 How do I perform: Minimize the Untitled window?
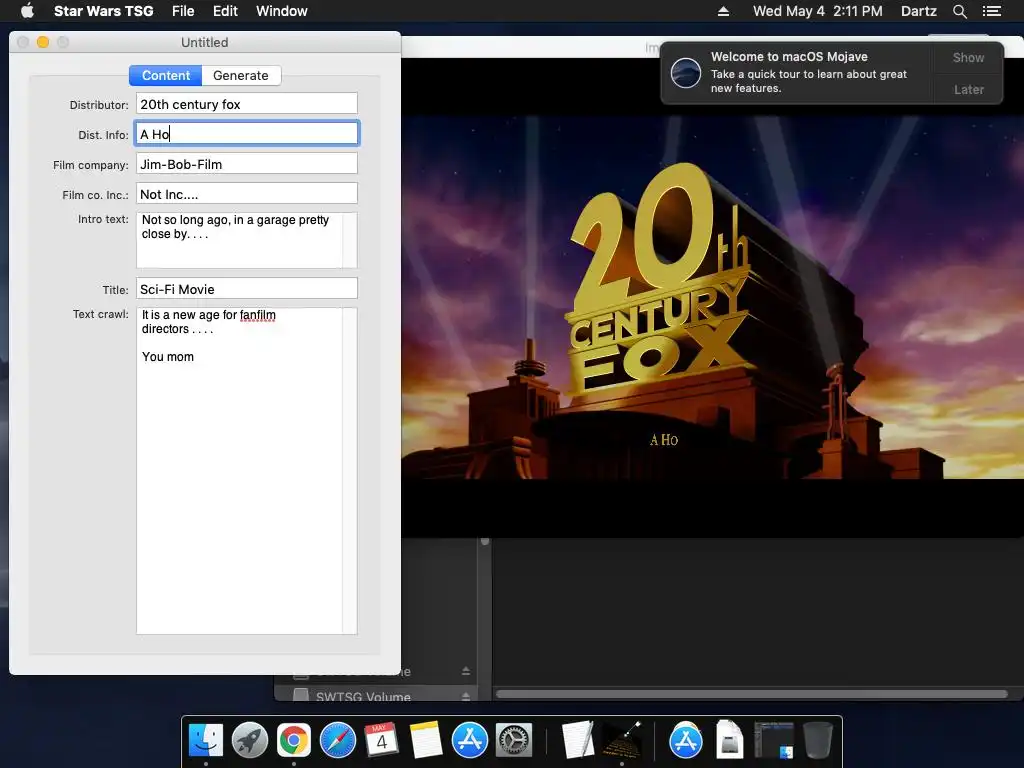[x=43, y=42]
